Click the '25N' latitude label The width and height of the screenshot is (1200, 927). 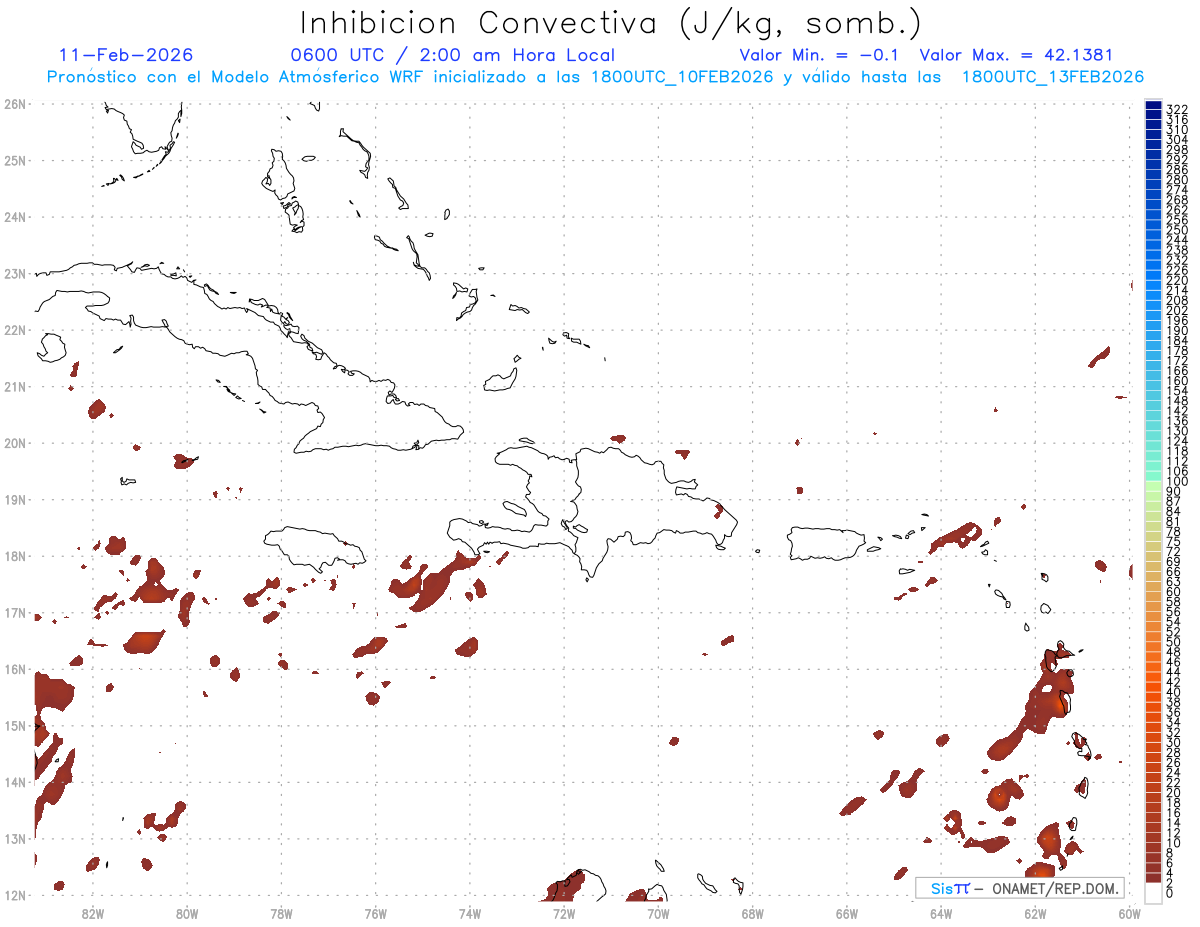pos(14,160)
